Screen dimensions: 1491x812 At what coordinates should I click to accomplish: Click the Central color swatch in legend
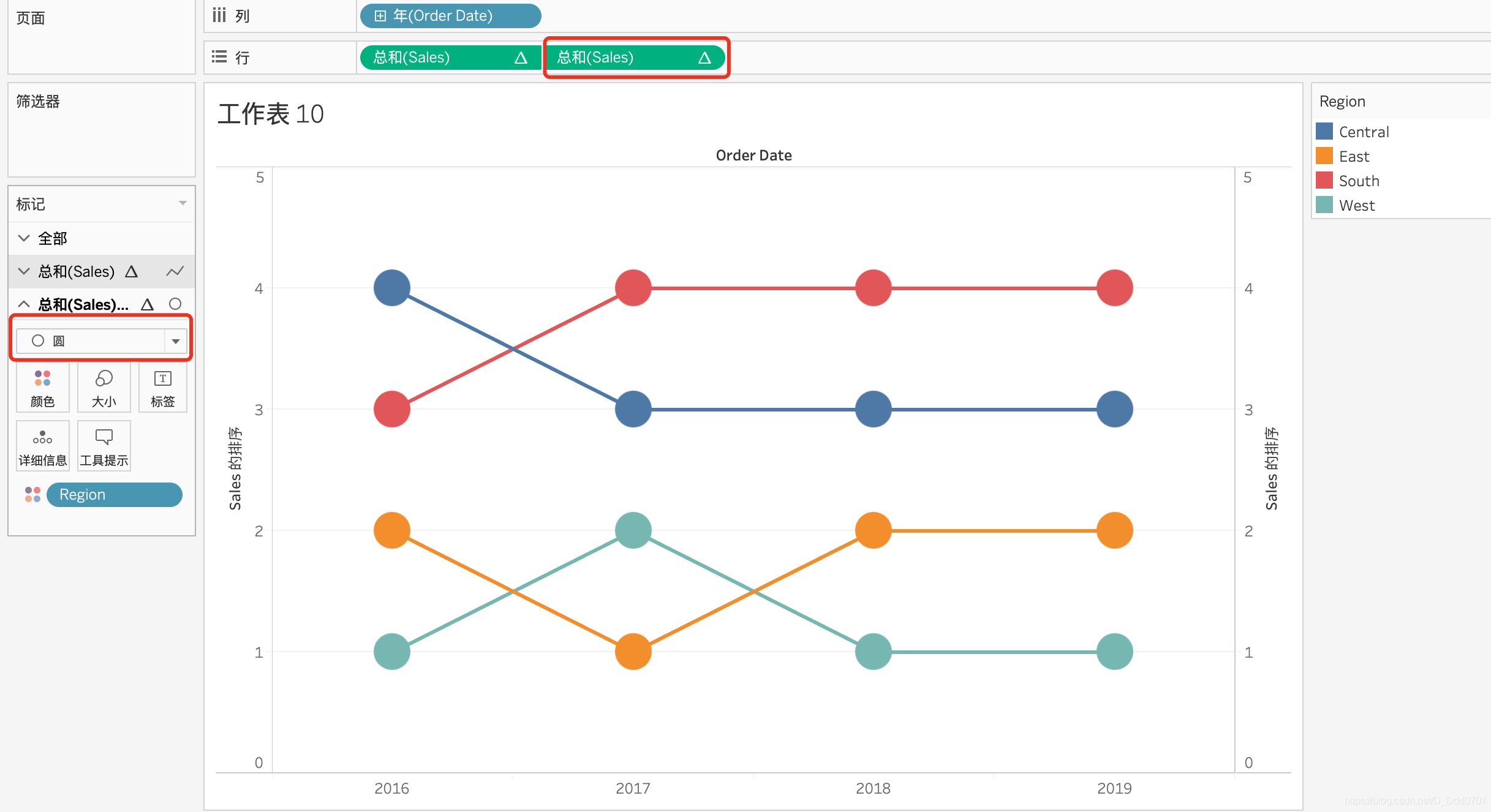(x=1324, y=132)
